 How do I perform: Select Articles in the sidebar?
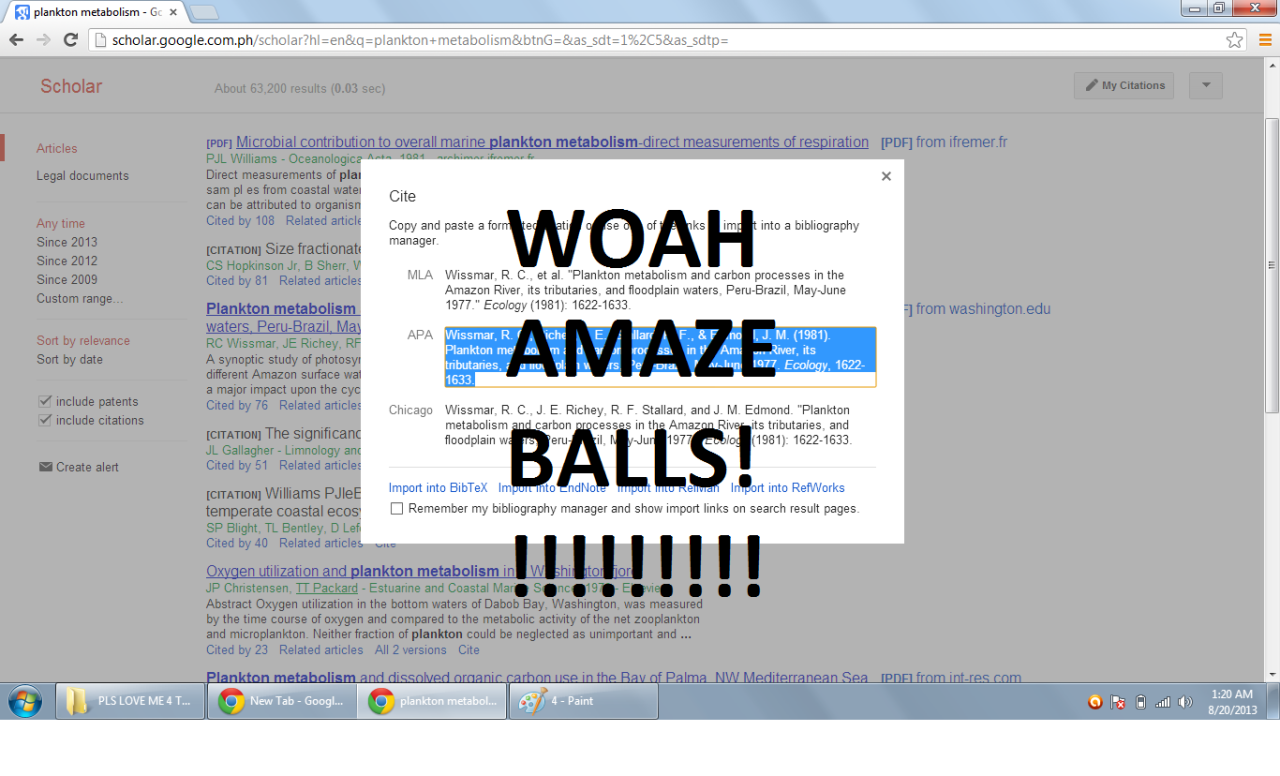(57, 148)
